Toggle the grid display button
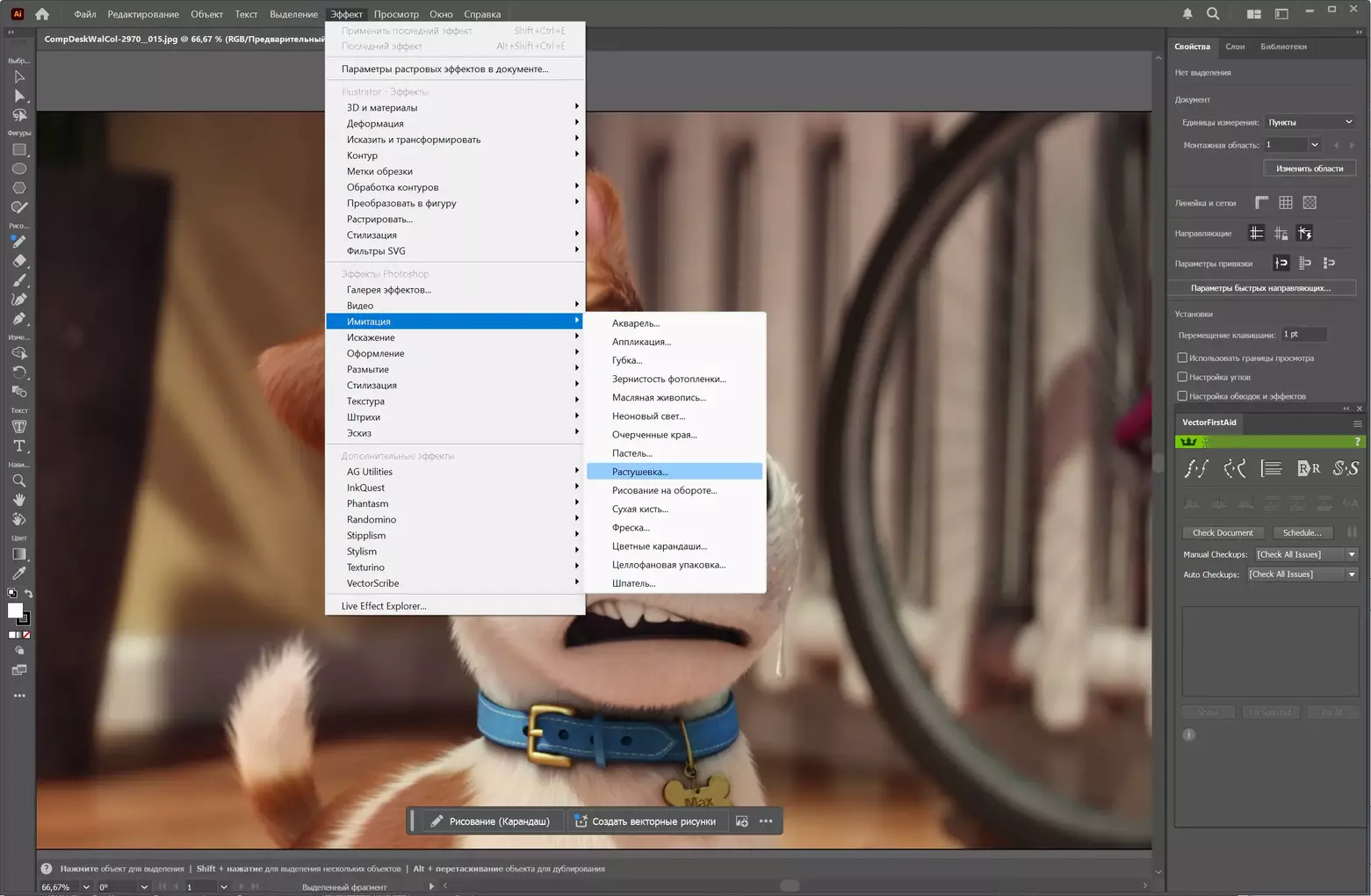Viewport: 1371px width, 896px height. (1286, 203)
